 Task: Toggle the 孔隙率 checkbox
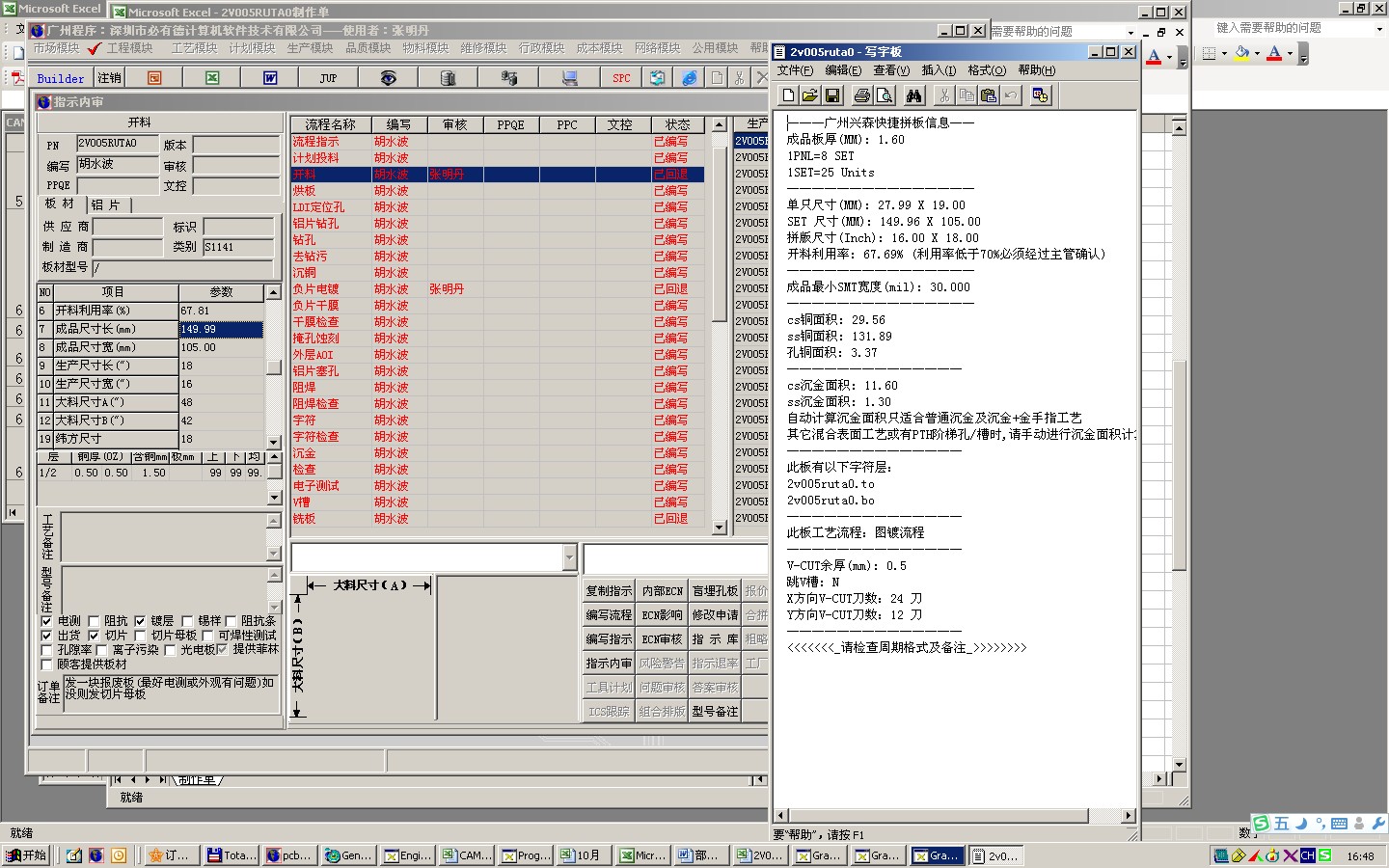point(46,650)
